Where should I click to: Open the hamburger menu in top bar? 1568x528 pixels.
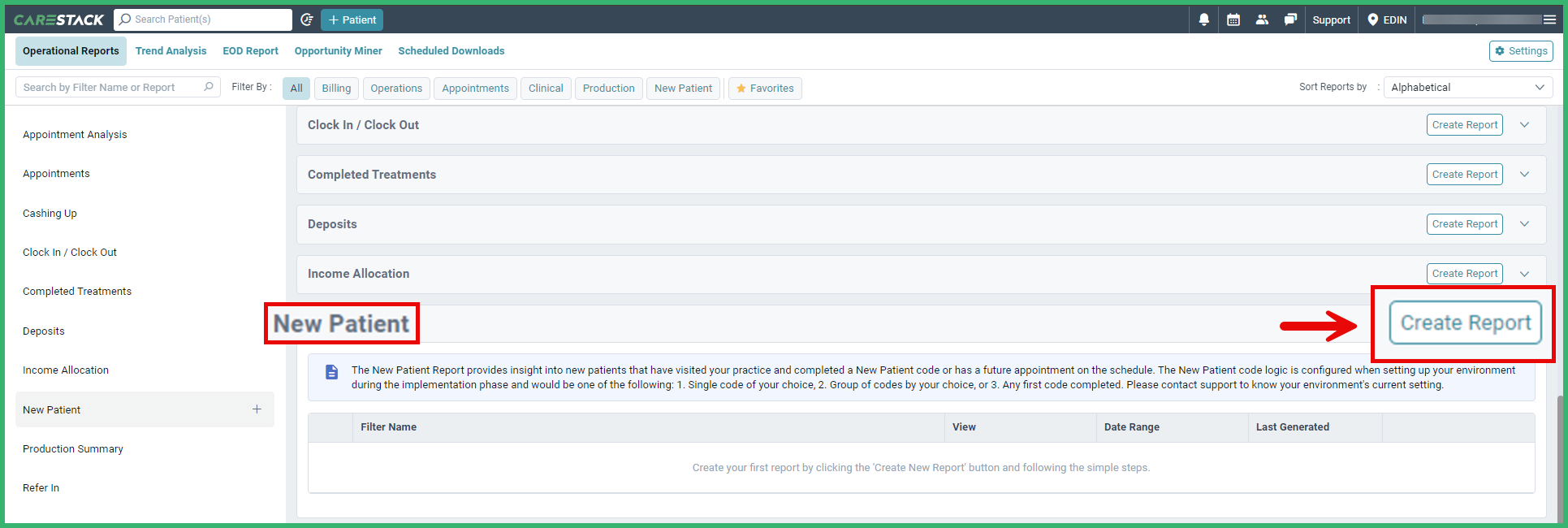1549,19
